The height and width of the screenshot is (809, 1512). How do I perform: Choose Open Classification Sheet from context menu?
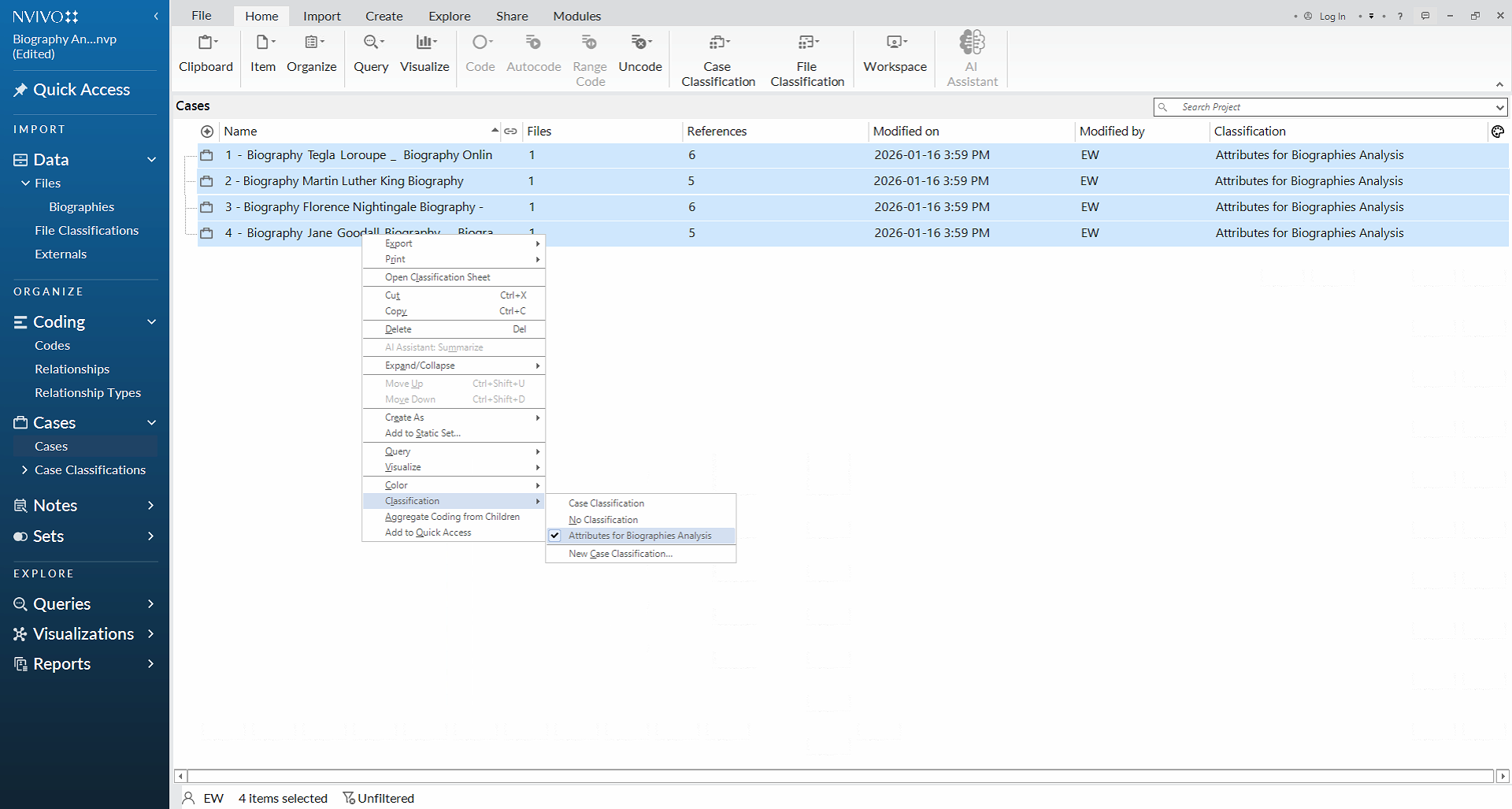click(438, 277)
